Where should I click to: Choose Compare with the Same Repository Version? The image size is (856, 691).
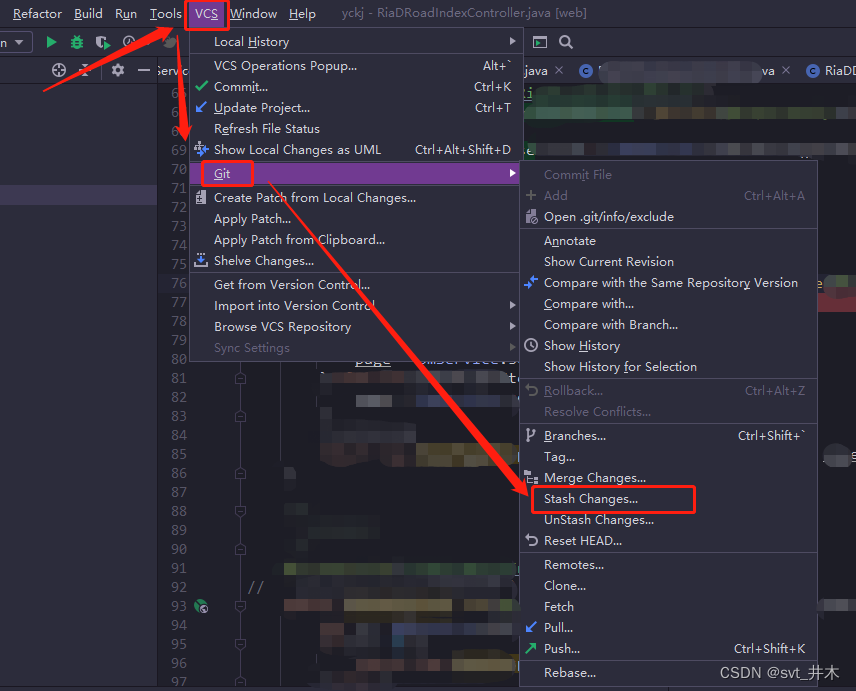pyautogui.click(x=668, y=283)
